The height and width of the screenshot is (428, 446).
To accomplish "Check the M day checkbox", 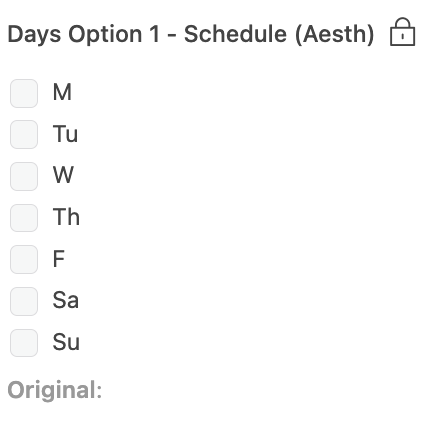I will pyautogui.click(x=24, y=93).
